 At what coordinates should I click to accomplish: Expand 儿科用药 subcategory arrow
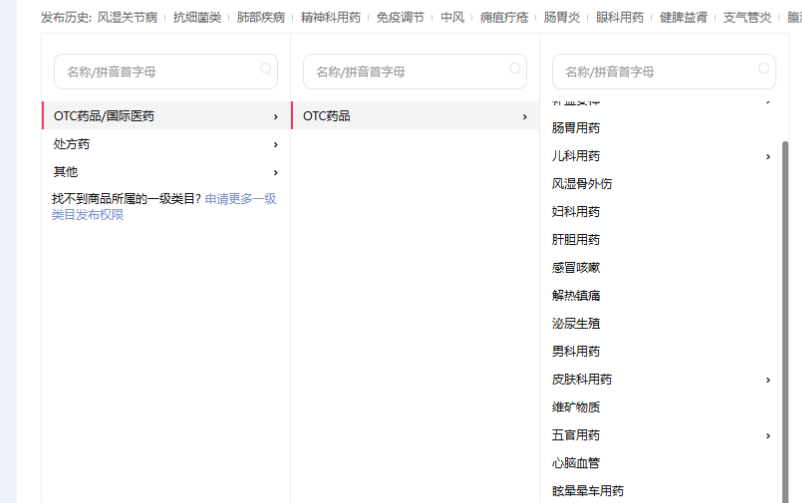tap(768, 157)
